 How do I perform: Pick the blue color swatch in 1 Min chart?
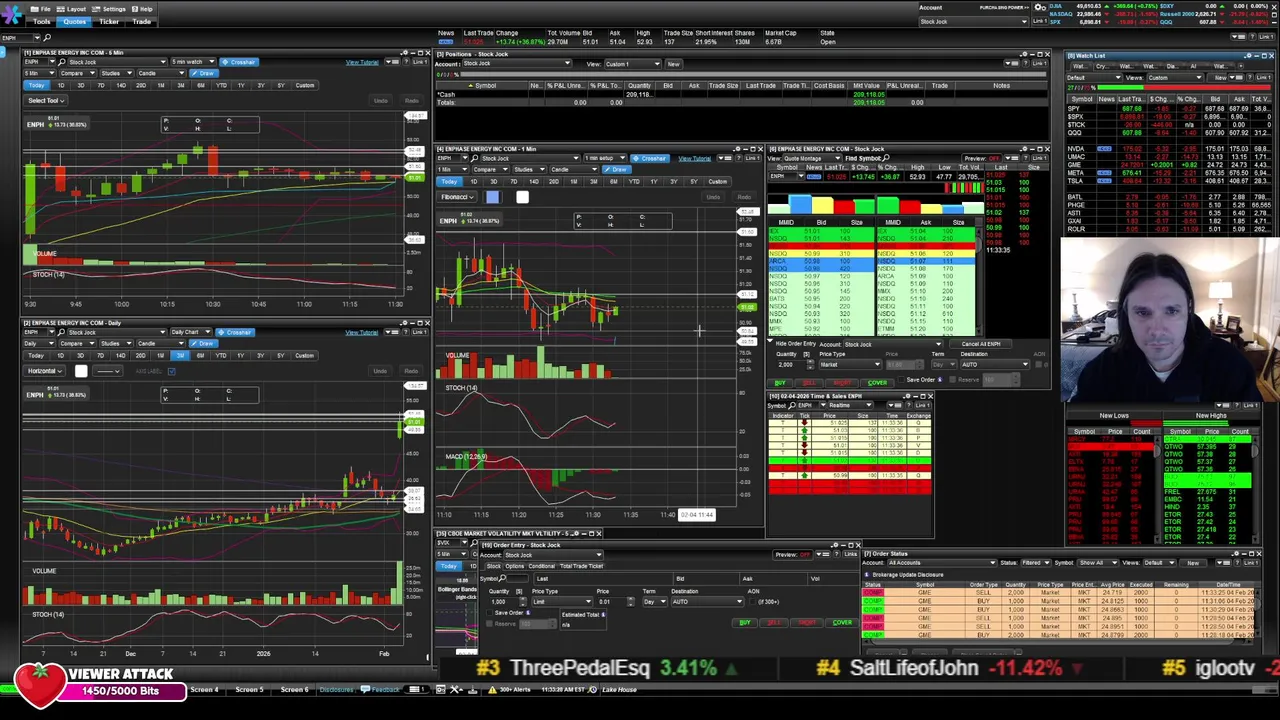click(493, 197)
